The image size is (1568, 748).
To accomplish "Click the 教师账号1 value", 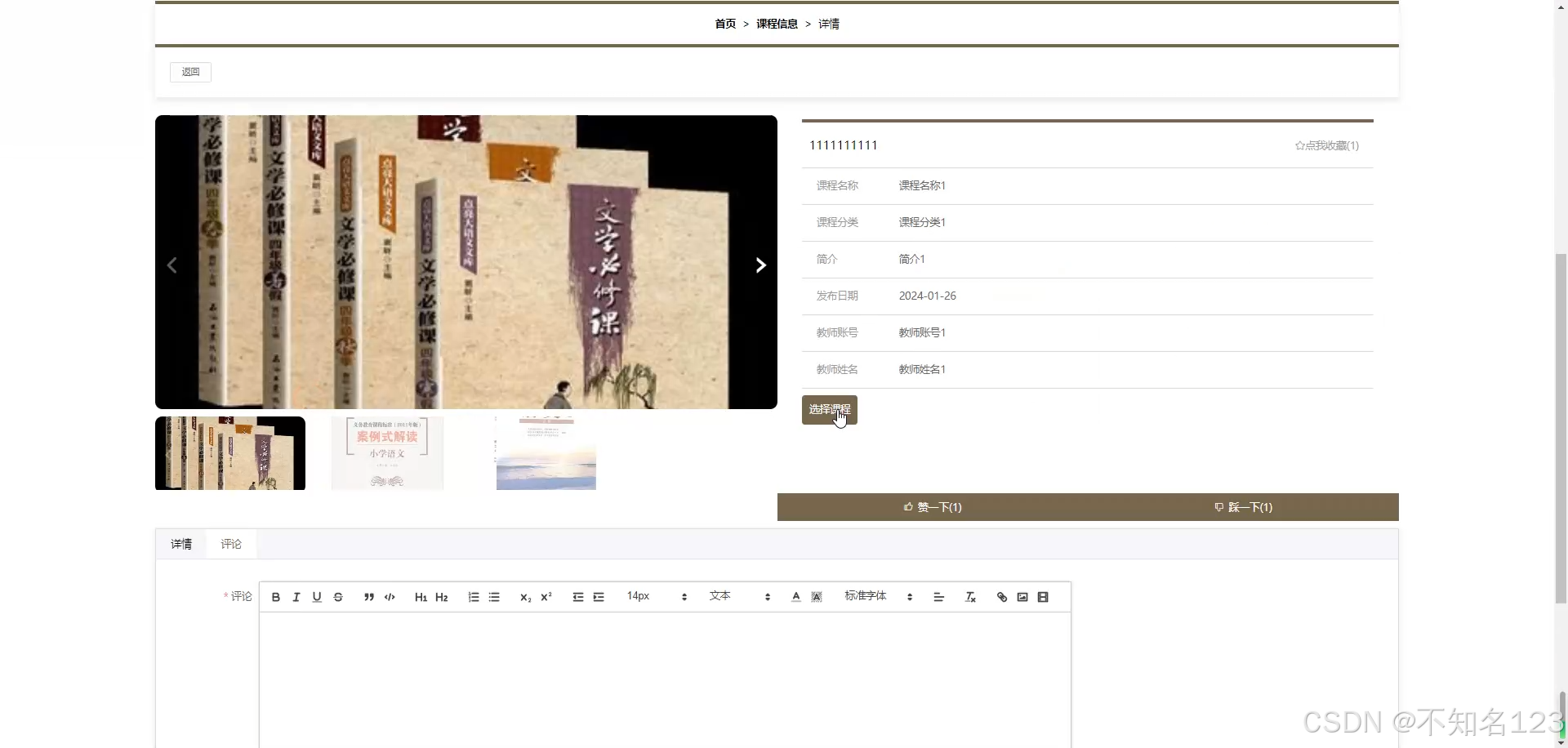I will click(x=922, y=332).
